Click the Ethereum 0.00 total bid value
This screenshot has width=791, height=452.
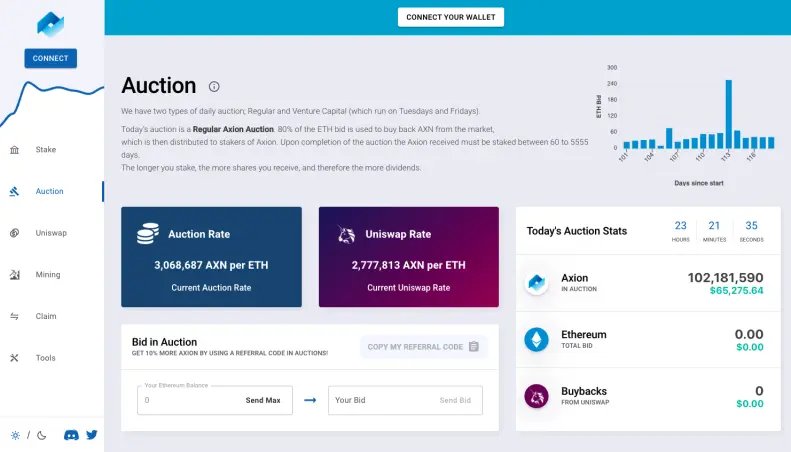(x=749, y=334)
